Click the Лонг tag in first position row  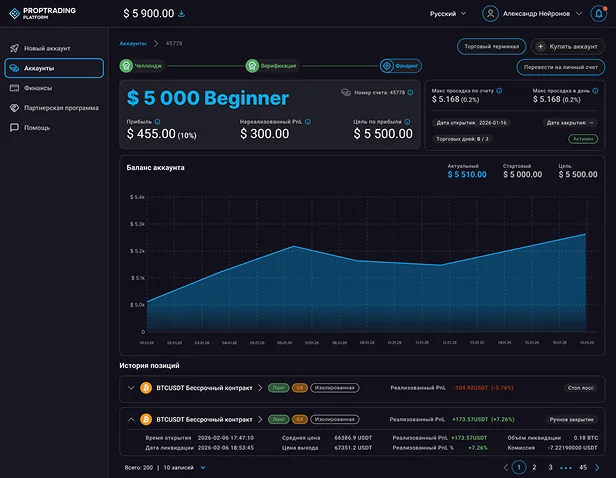click(x=279, y=388)
